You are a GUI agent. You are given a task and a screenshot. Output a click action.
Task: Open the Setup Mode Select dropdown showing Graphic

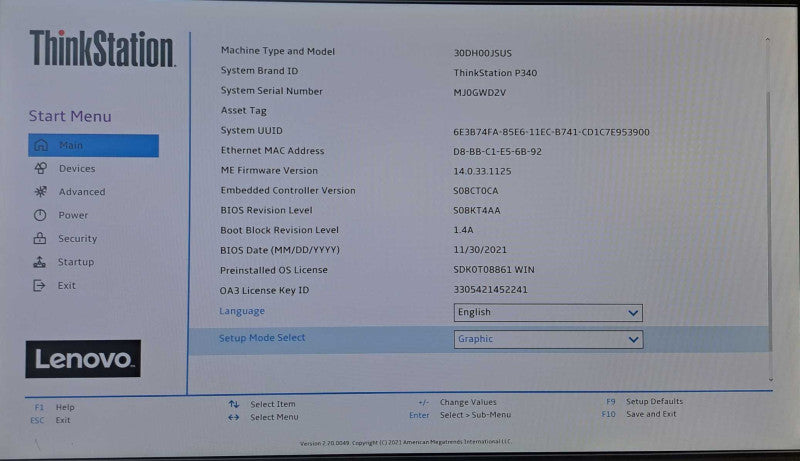point(548,339)
